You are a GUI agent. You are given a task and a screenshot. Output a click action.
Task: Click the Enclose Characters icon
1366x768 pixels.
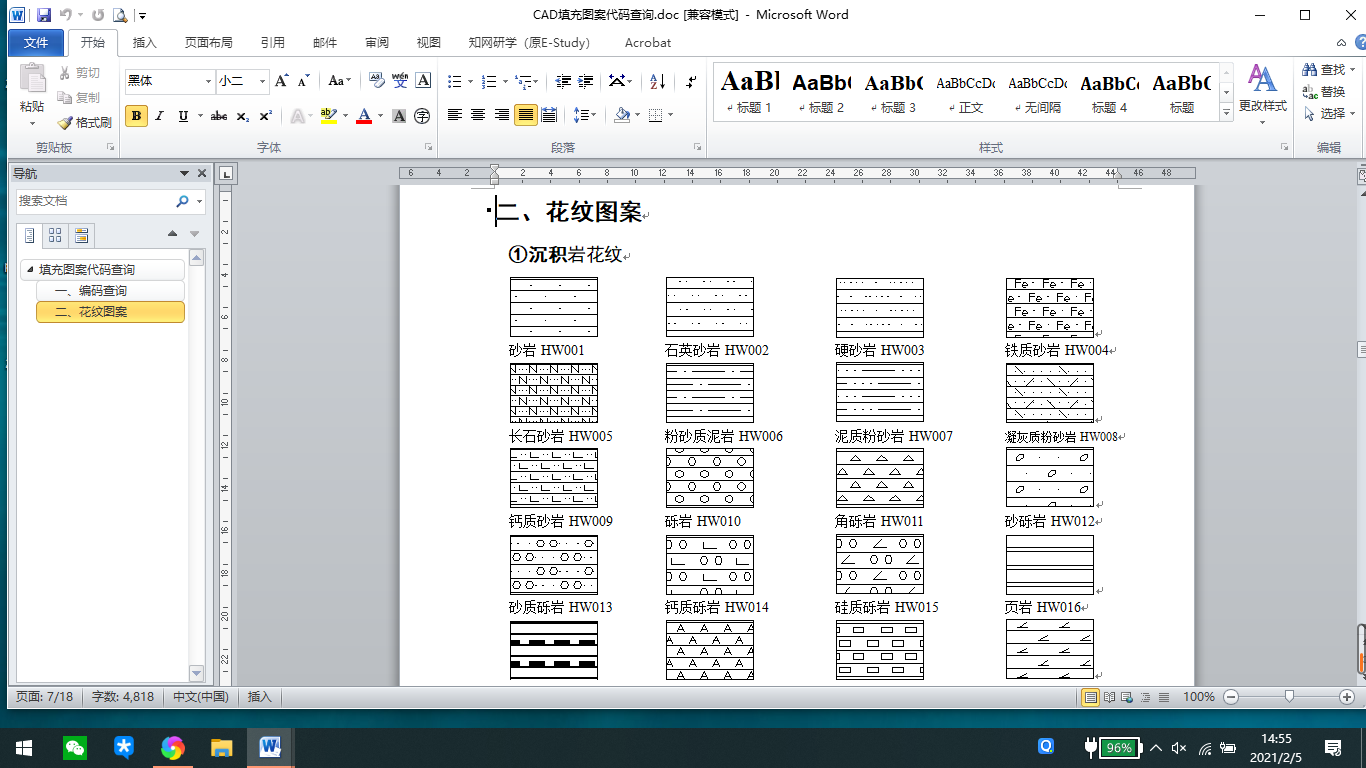click(x=422, y=116)
